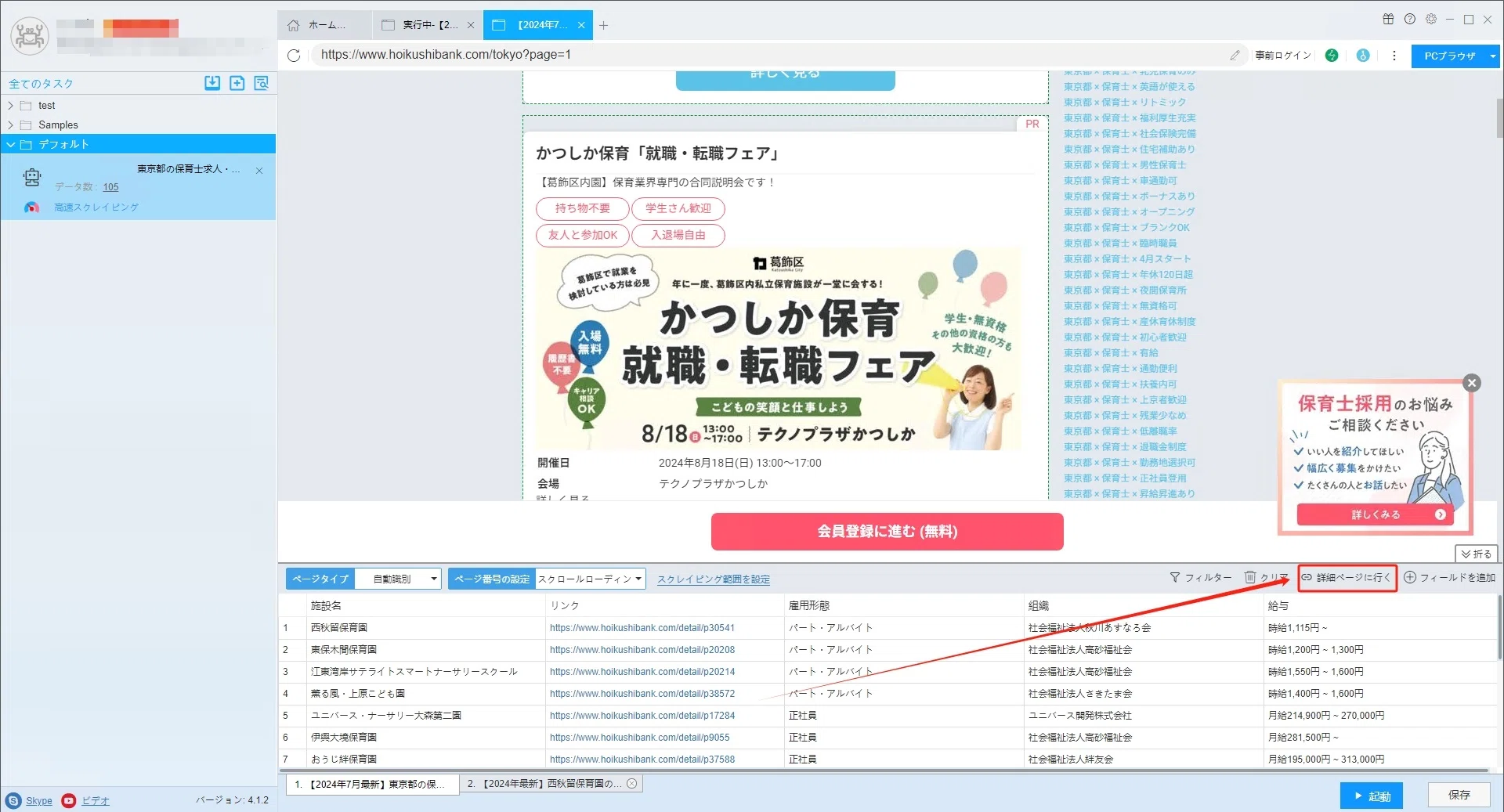
Task: Click the video icon in footer
Action: click(69, 800)
